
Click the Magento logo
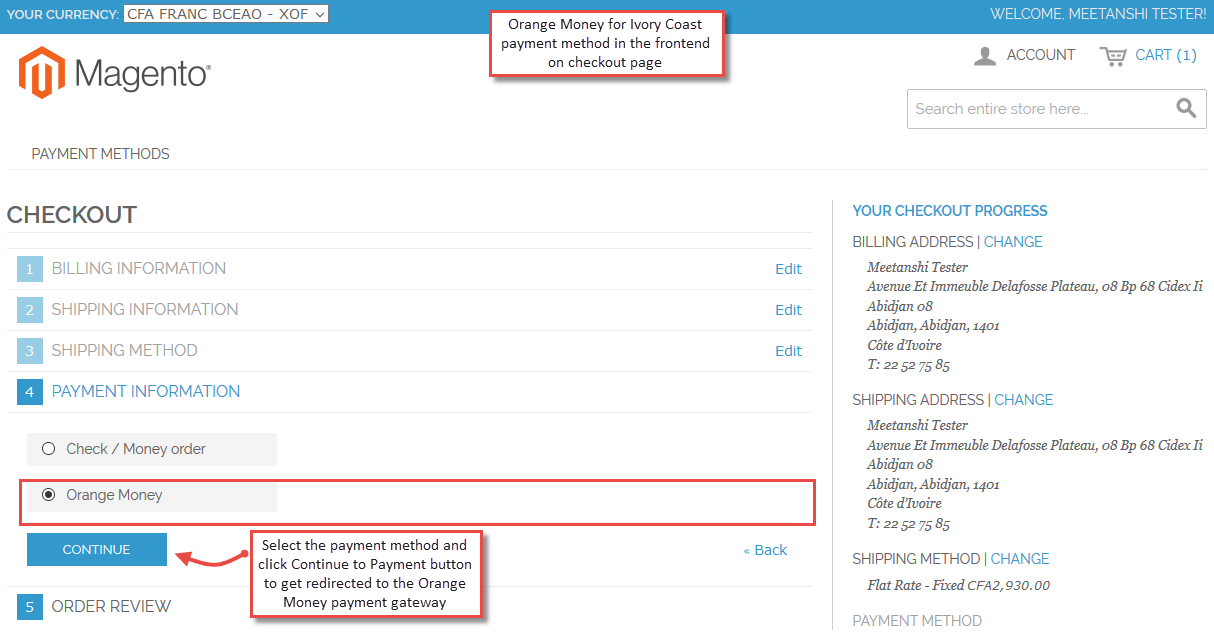pyautogui.click(x=114, y=73)
